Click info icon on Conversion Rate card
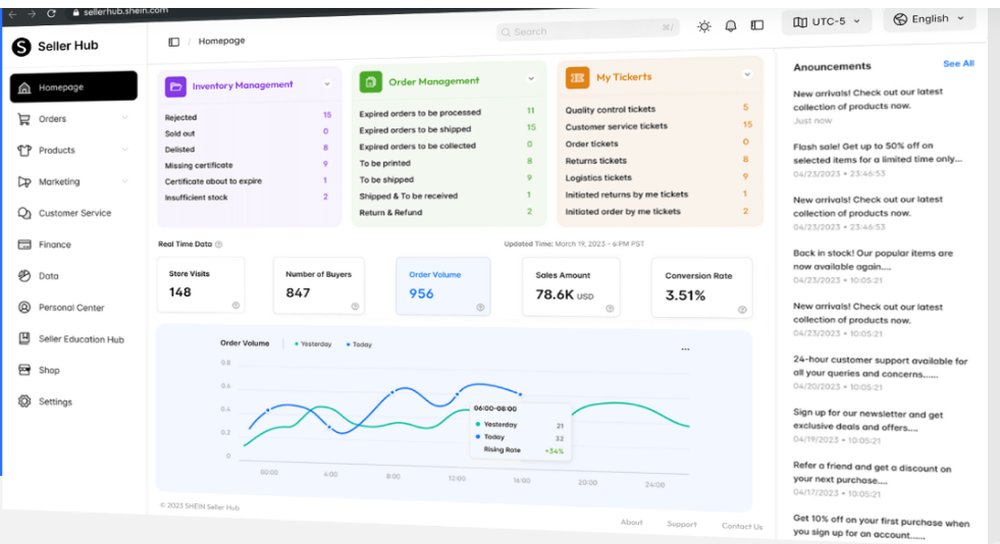The image size is (1000, 544). pyautogui.click(x=742, y=310)
